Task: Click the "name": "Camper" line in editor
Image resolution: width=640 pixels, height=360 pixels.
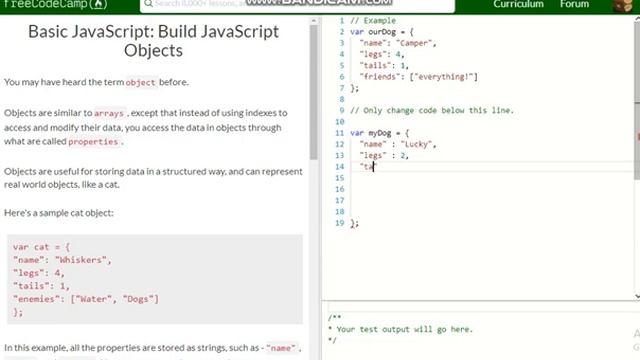Action: (398, 43)
